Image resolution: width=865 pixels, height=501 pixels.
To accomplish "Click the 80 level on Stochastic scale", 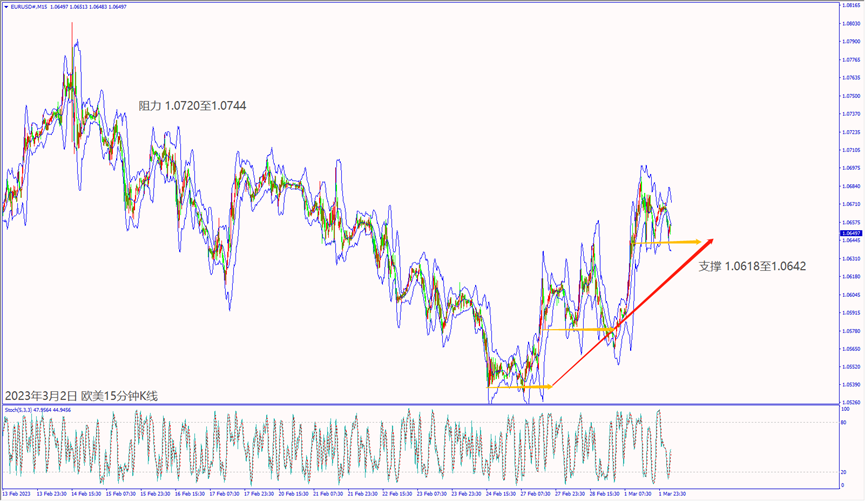I will pos(844,423).
